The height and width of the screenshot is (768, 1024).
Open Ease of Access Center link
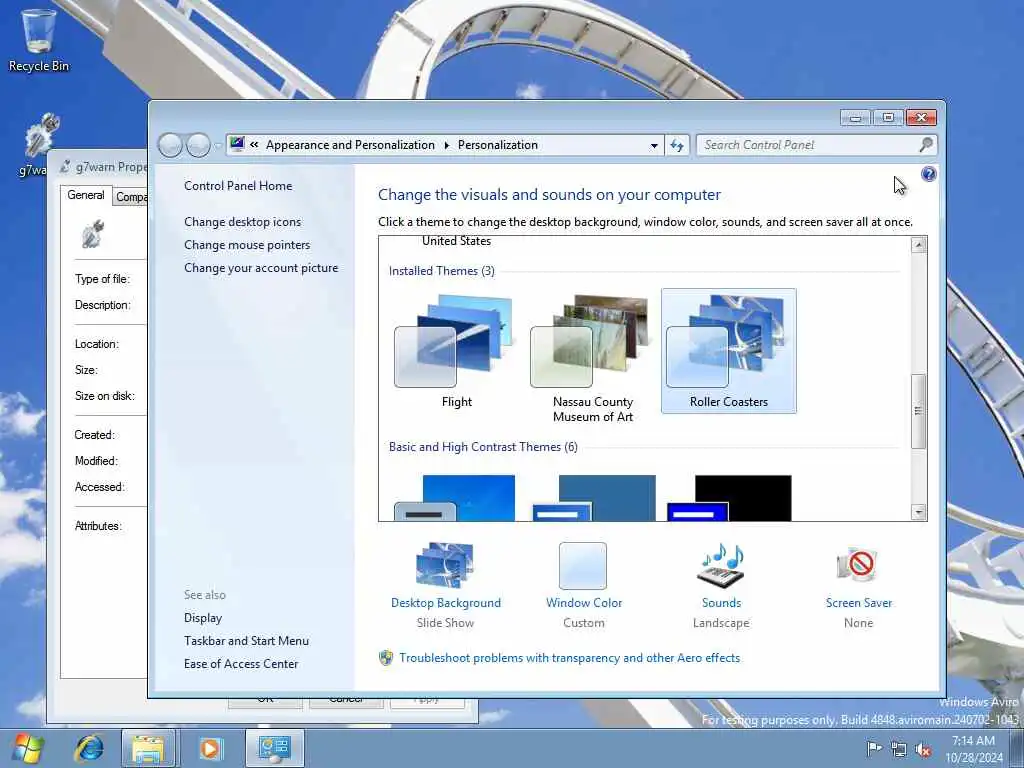(240, 664)
